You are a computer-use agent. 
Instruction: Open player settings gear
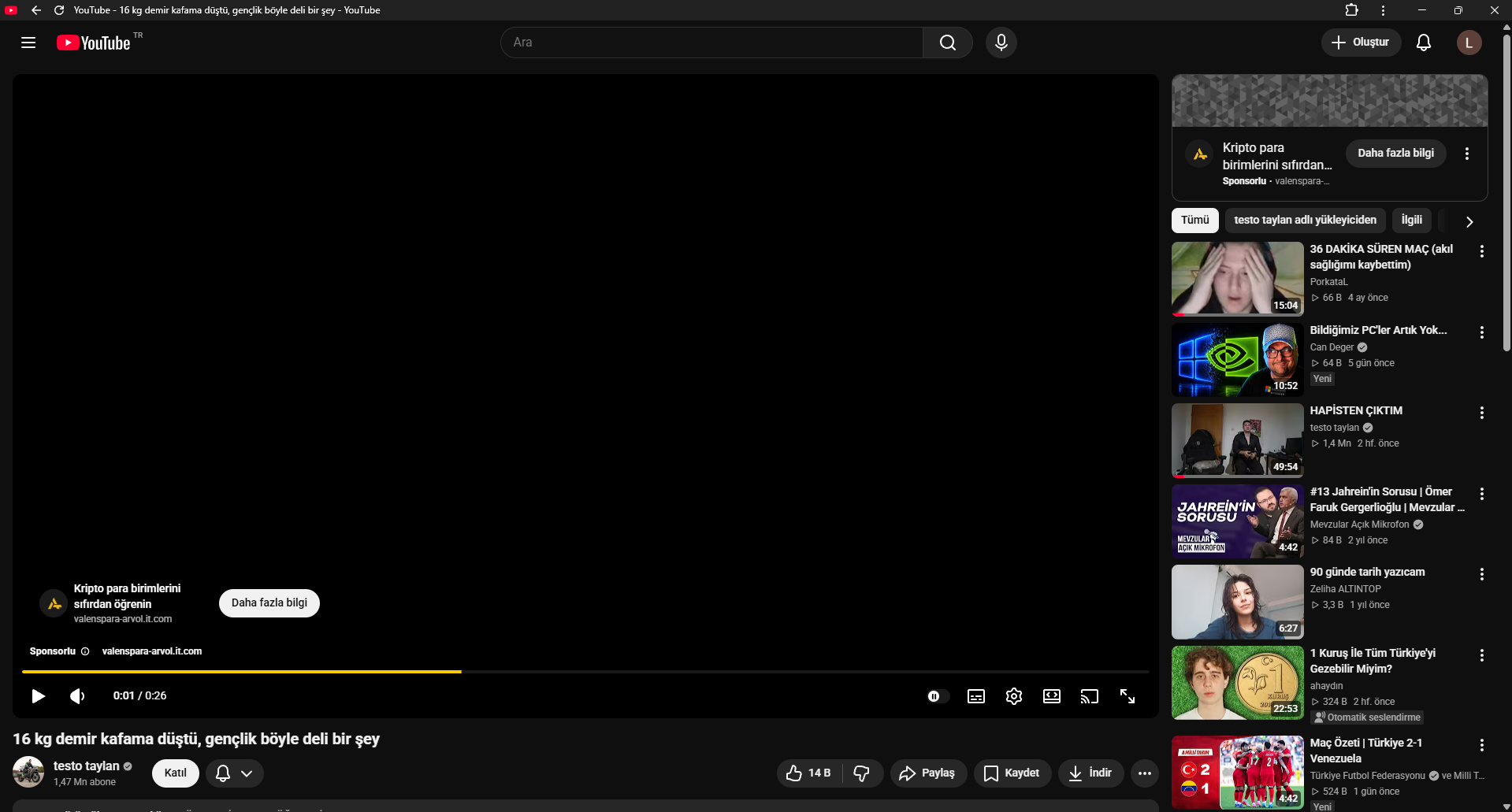(x=1014, y=696)
